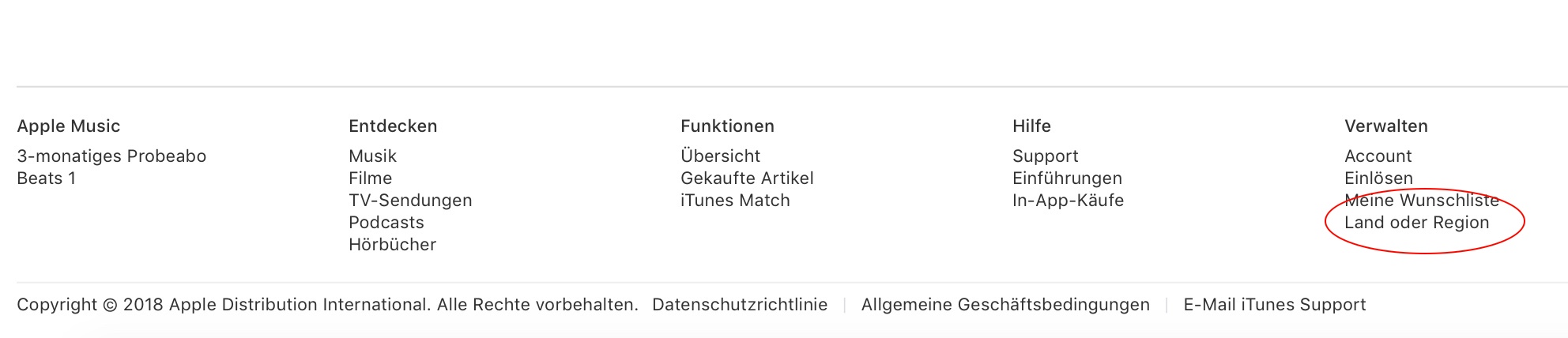Open Musik under Entdecken
Viewport: 1568px width, 338px height.
coord(372,156)
